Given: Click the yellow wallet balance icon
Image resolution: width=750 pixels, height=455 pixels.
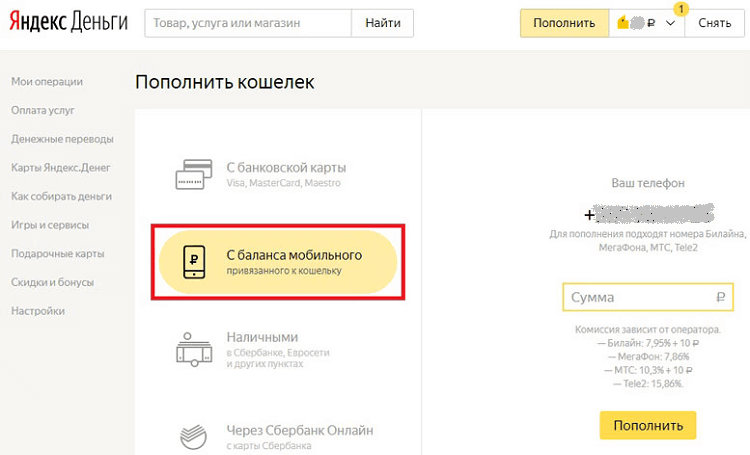Looking at the screenshot, I should point(623,22).
